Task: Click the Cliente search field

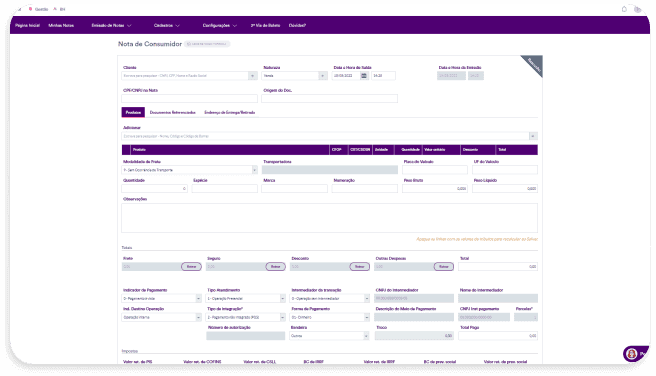Action: (185, 76)
